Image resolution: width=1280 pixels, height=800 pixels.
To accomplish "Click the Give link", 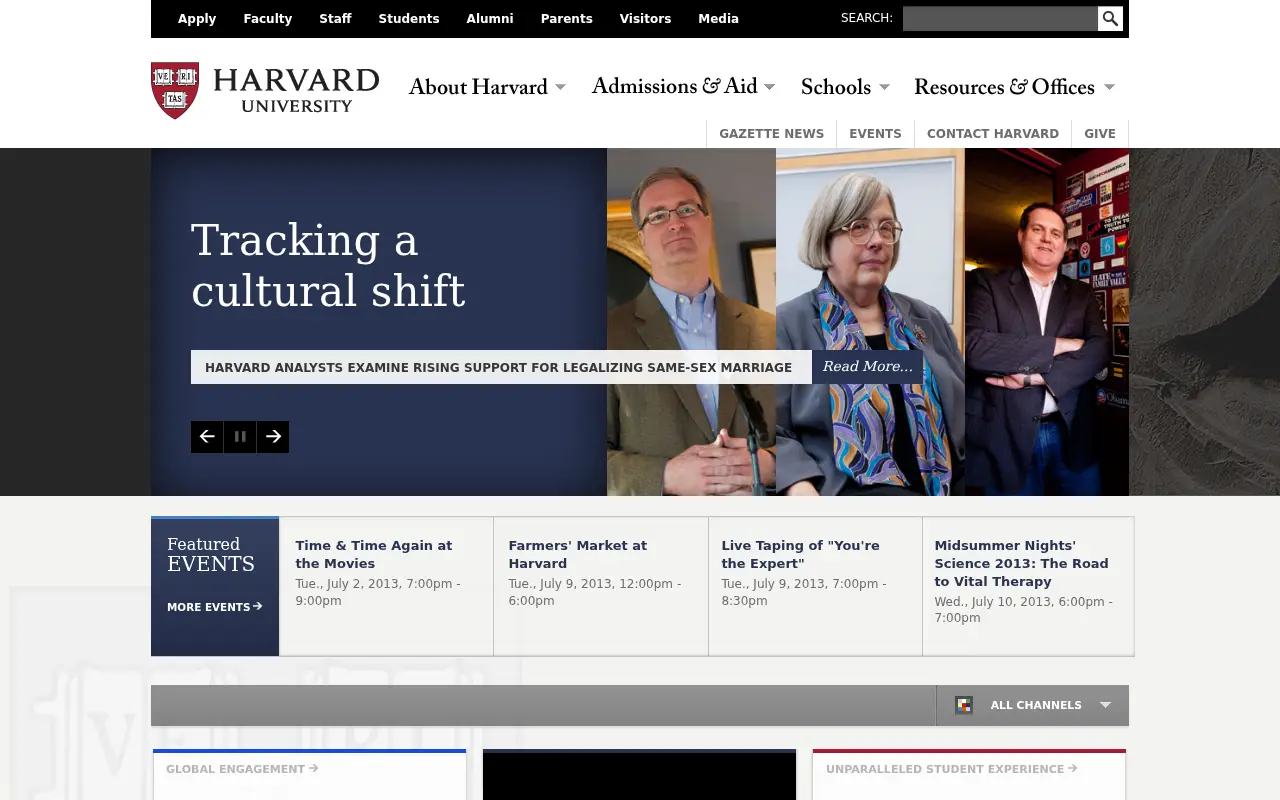I will coord(1100,134).
